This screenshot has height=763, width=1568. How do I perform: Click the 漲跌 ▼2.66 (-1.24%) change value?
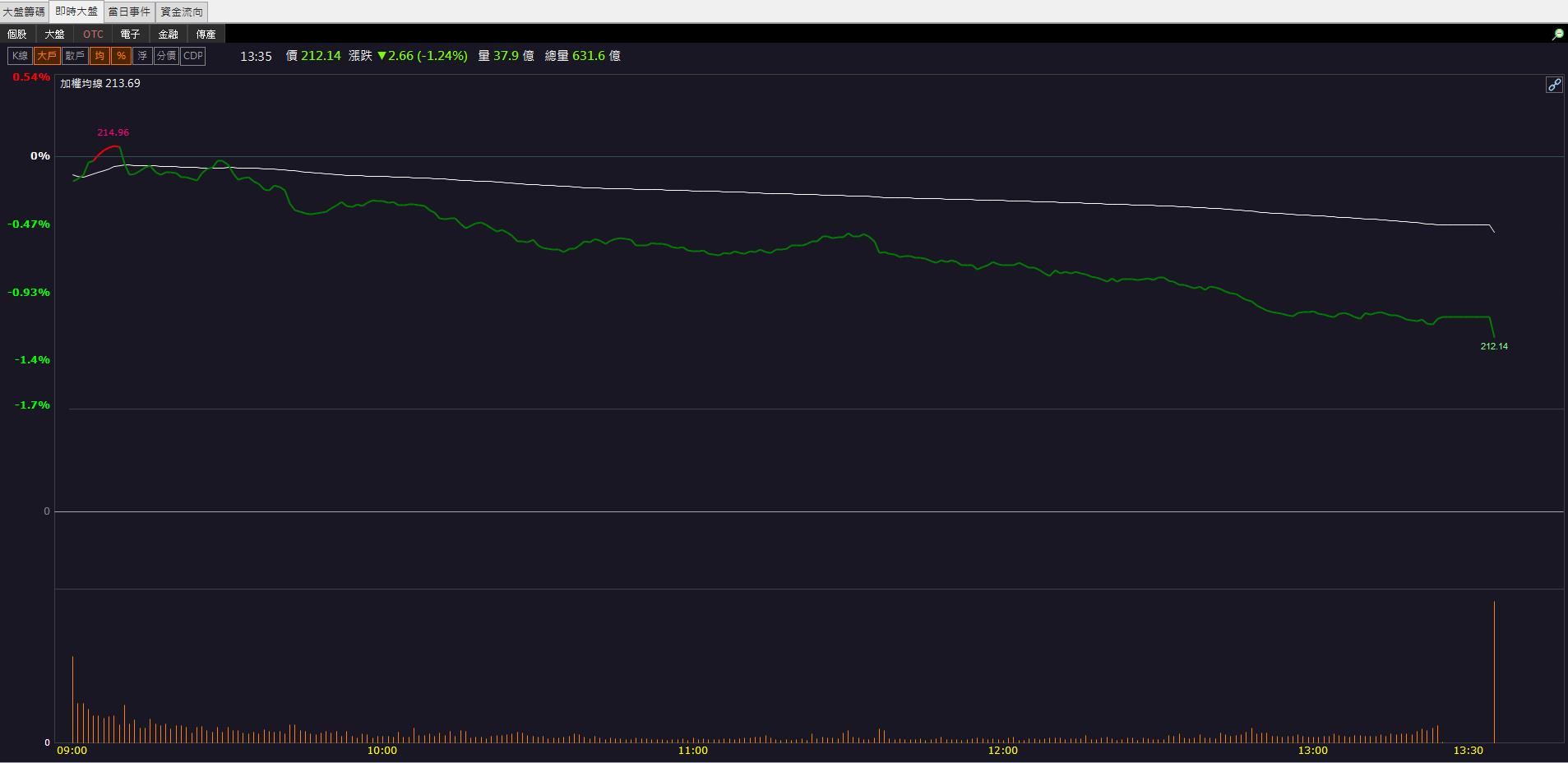[408, 56]
